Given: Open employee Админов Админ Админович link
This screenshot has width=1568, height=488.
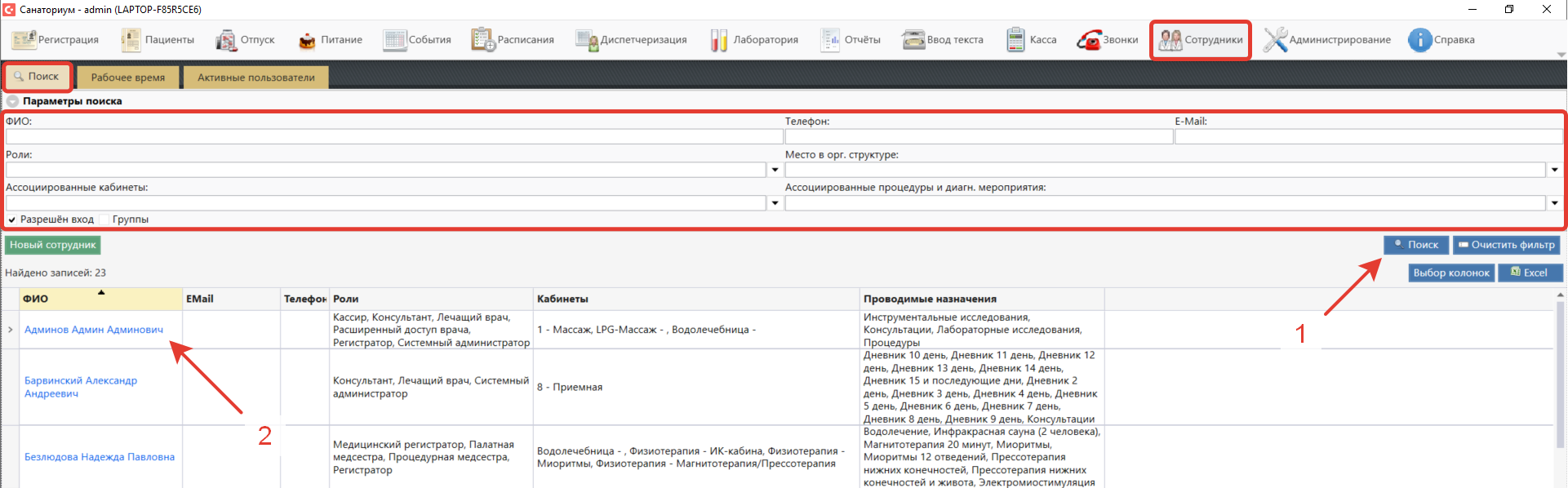Looking at the screenshot, I should point(93,330).
